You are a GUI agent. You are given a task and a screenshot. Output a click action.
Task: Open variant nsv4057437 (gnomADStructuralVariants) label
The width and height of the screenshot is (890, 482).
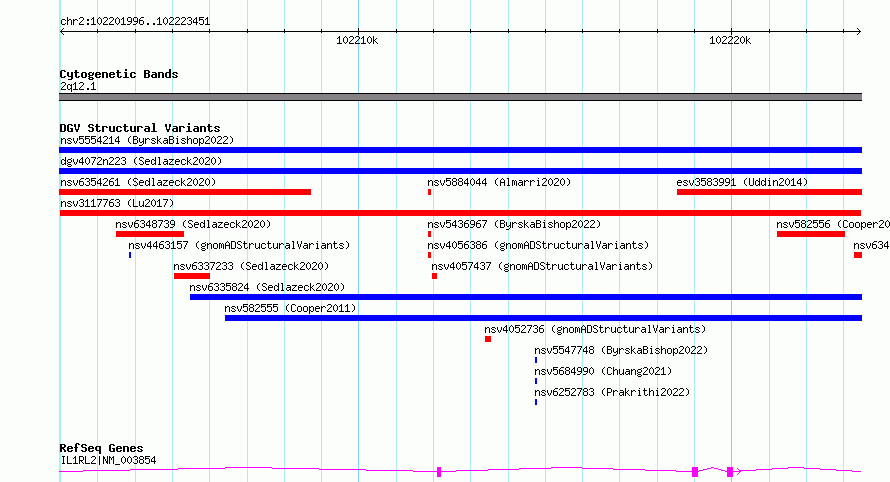(542, 266)
